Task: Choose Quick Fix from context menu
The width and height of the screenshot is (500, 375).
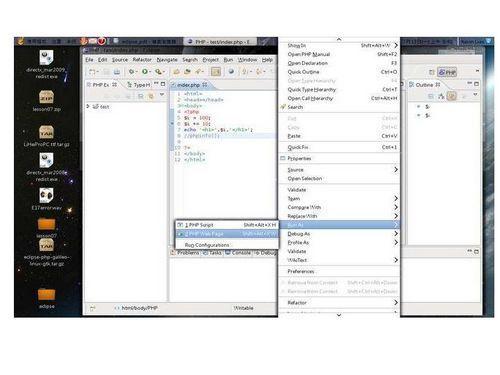Action: point(339,147)
